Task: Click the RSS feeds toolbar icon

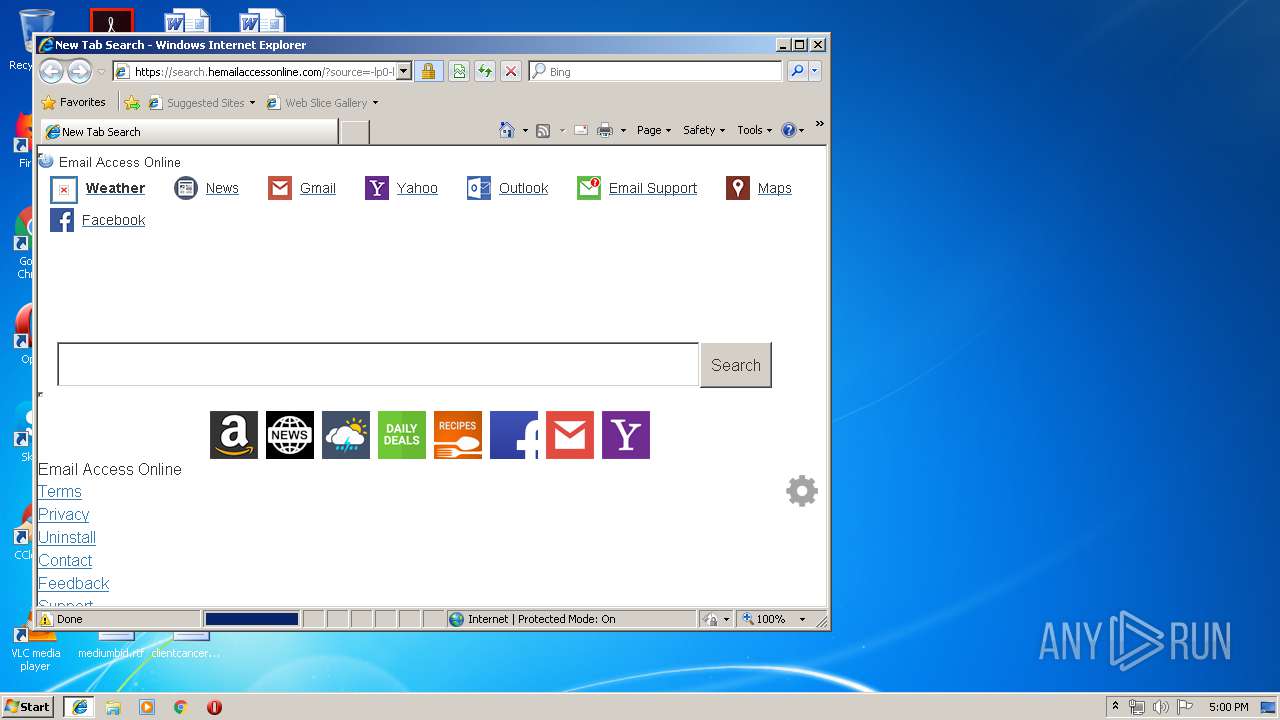Action: pos(543,130)
